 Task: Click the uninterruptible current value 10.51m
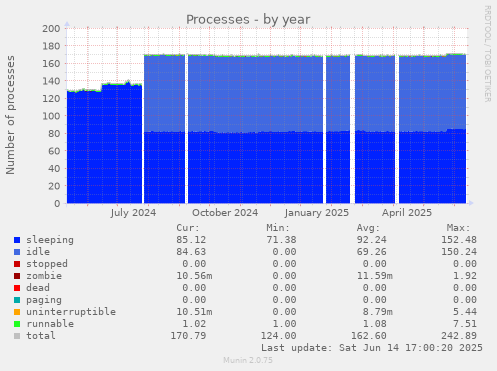tap(194, 312)
